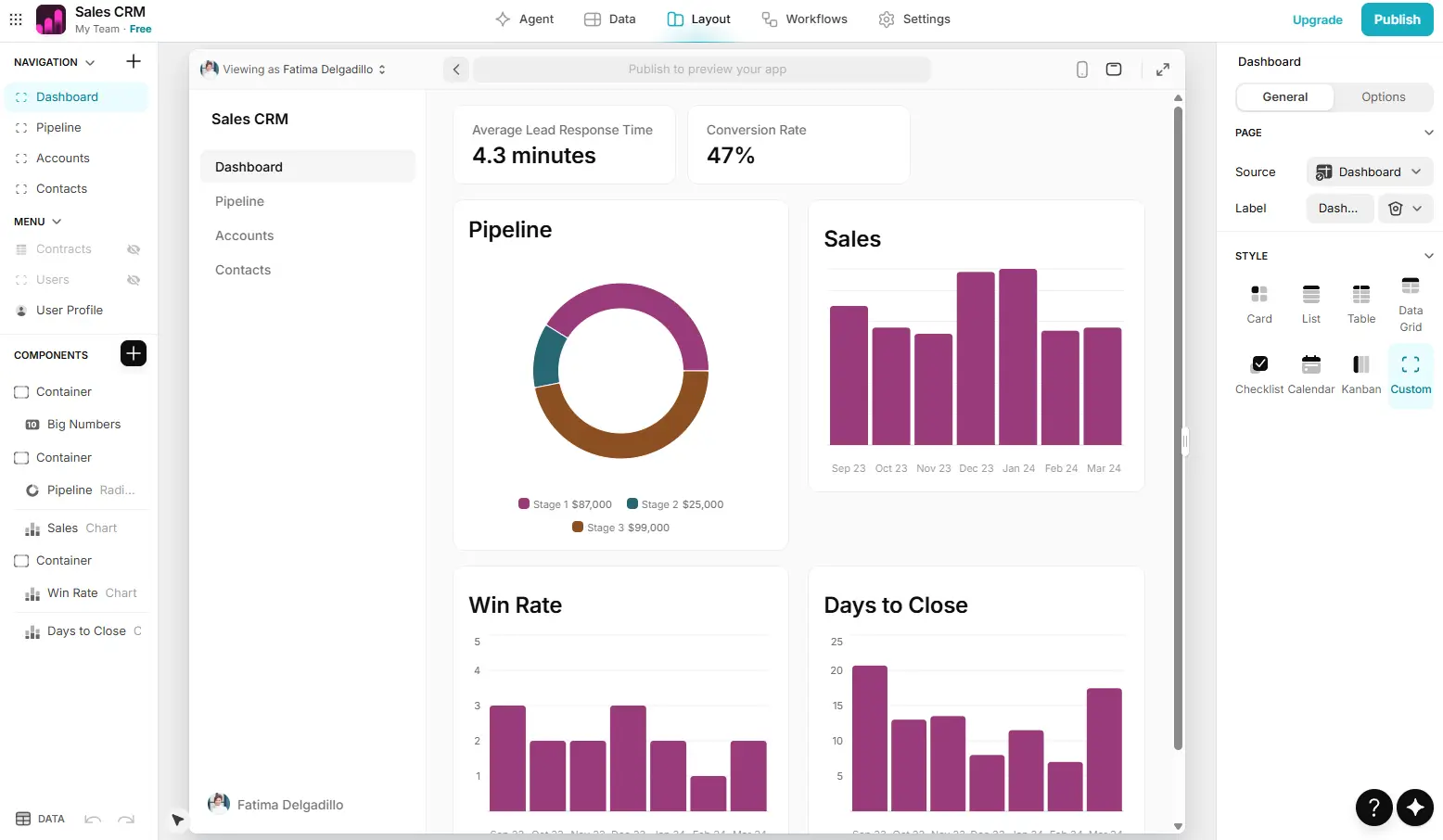
Task: Open the help question mark button
Action: click(1374, 807)
